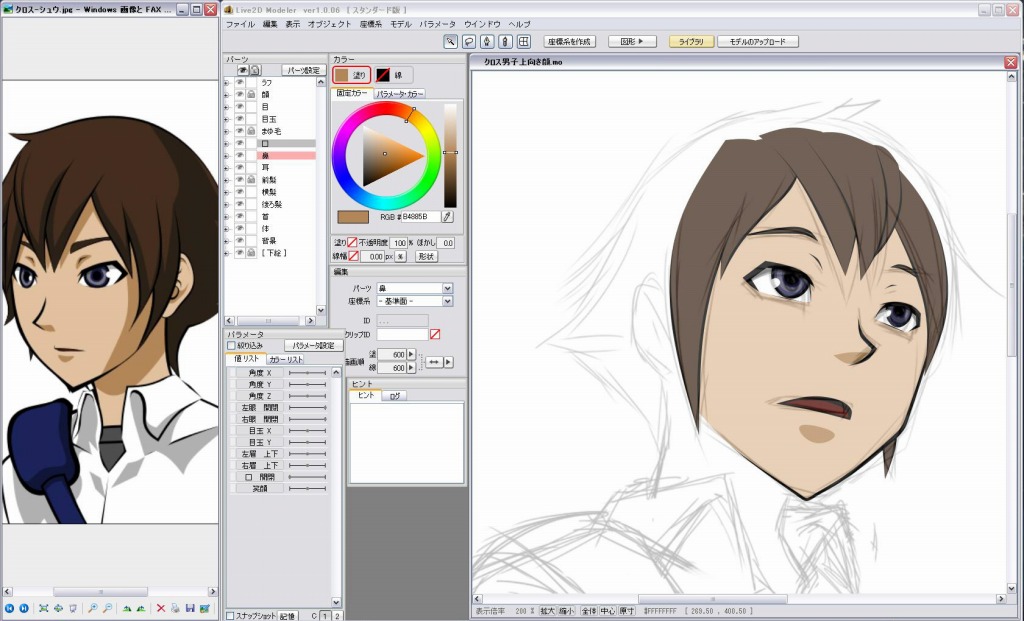1024x621 pixels.
Task: Go to previous image in image viewer
Action: pos(10,608)
